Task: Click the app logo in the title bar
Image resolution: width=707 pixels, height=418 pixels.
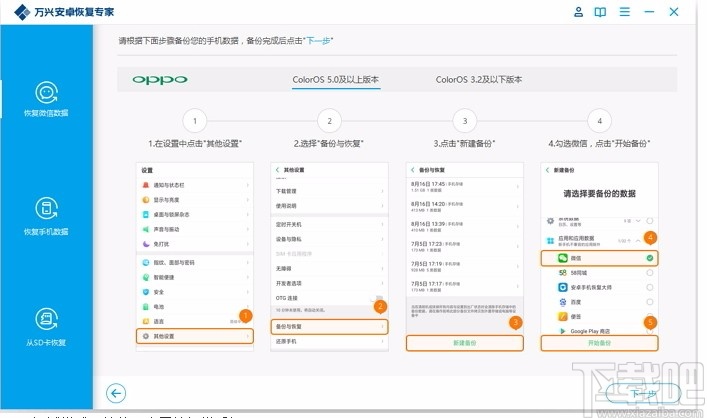Action: pos(22,12)
